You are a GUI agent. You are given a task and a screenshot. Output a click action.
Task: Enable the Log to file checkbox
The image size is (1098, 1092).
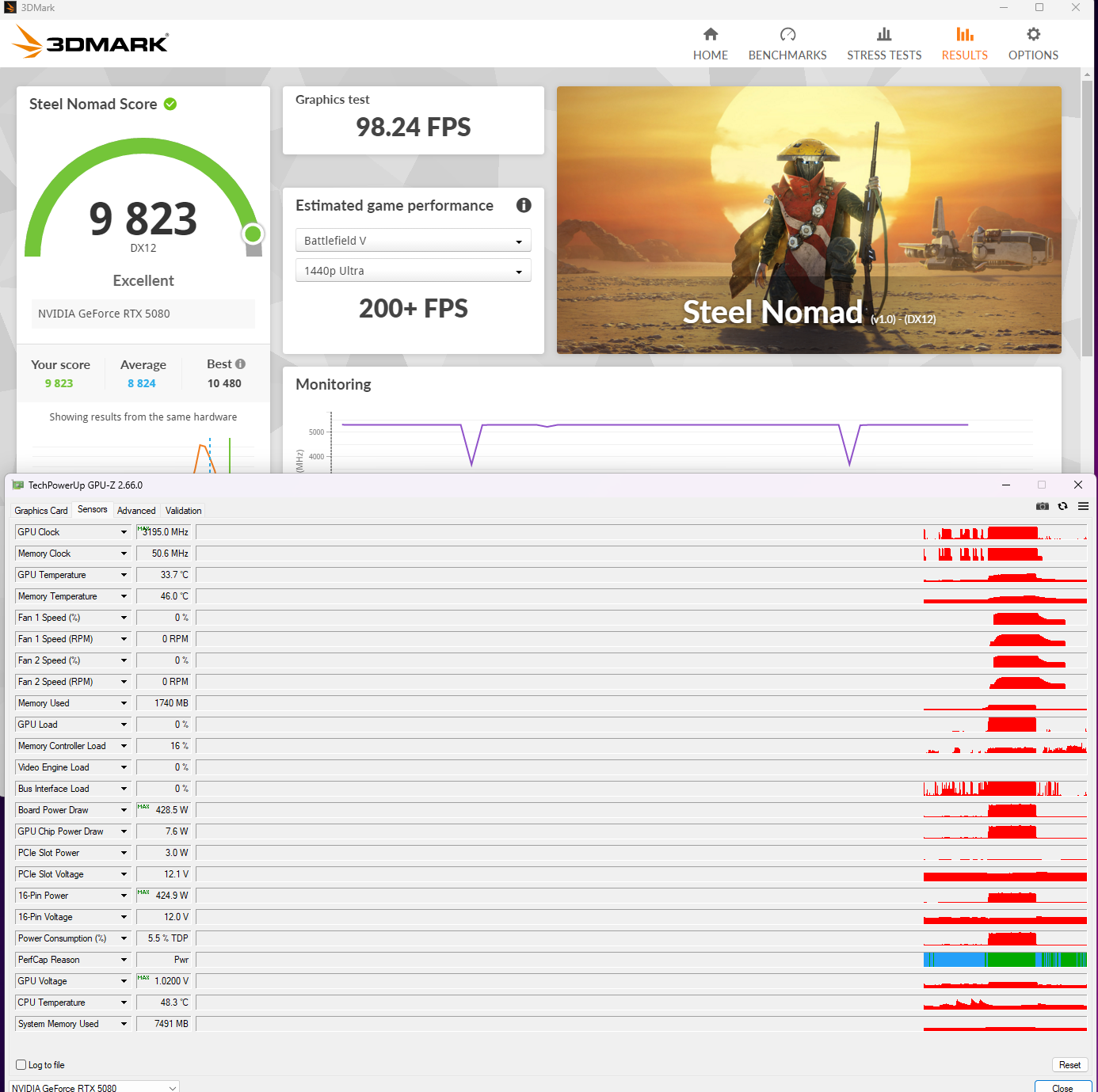click(x=21, y=1064)
